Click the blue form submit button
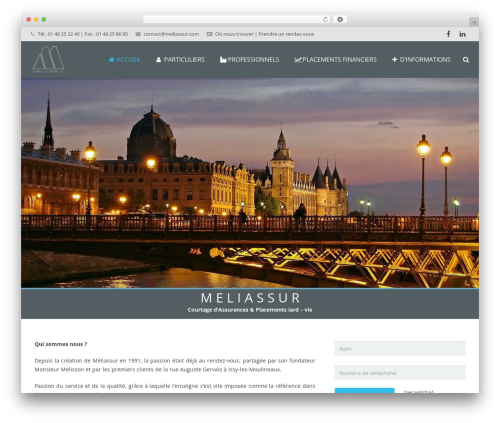500x423 pixels. (365, 390)
